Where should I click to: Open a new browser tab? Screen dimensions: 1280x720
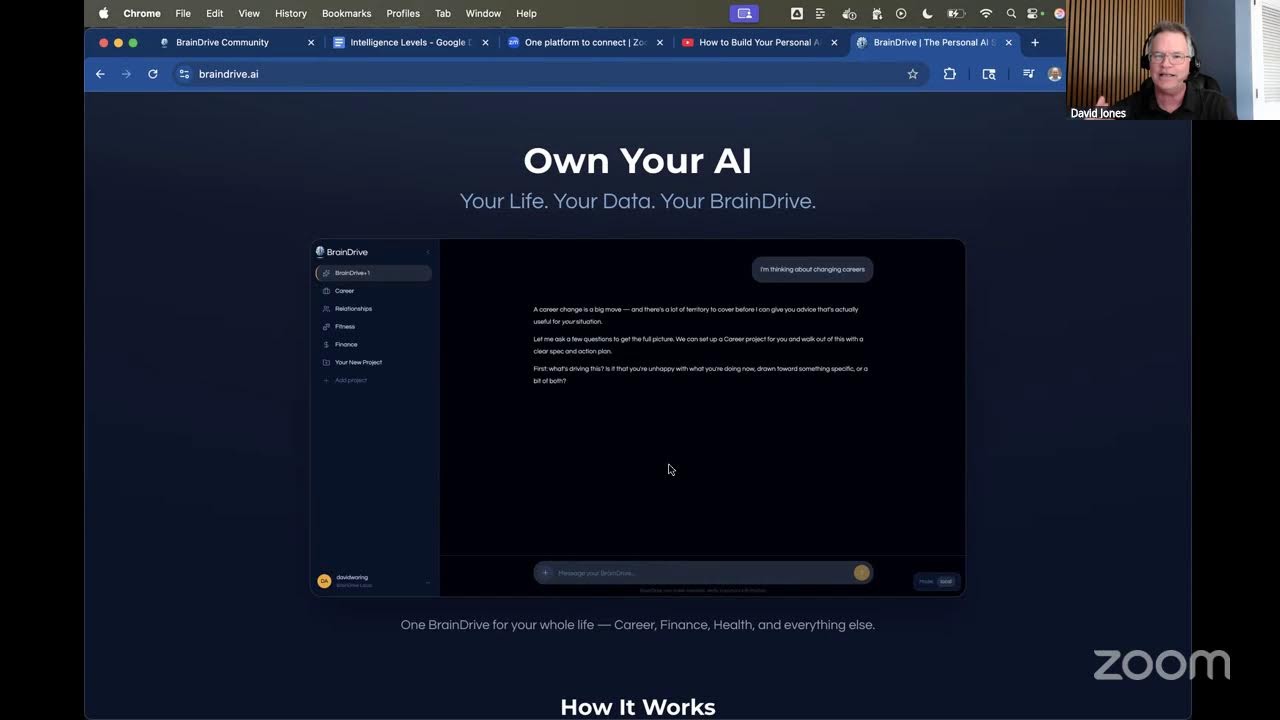[x=1035, y=42]
